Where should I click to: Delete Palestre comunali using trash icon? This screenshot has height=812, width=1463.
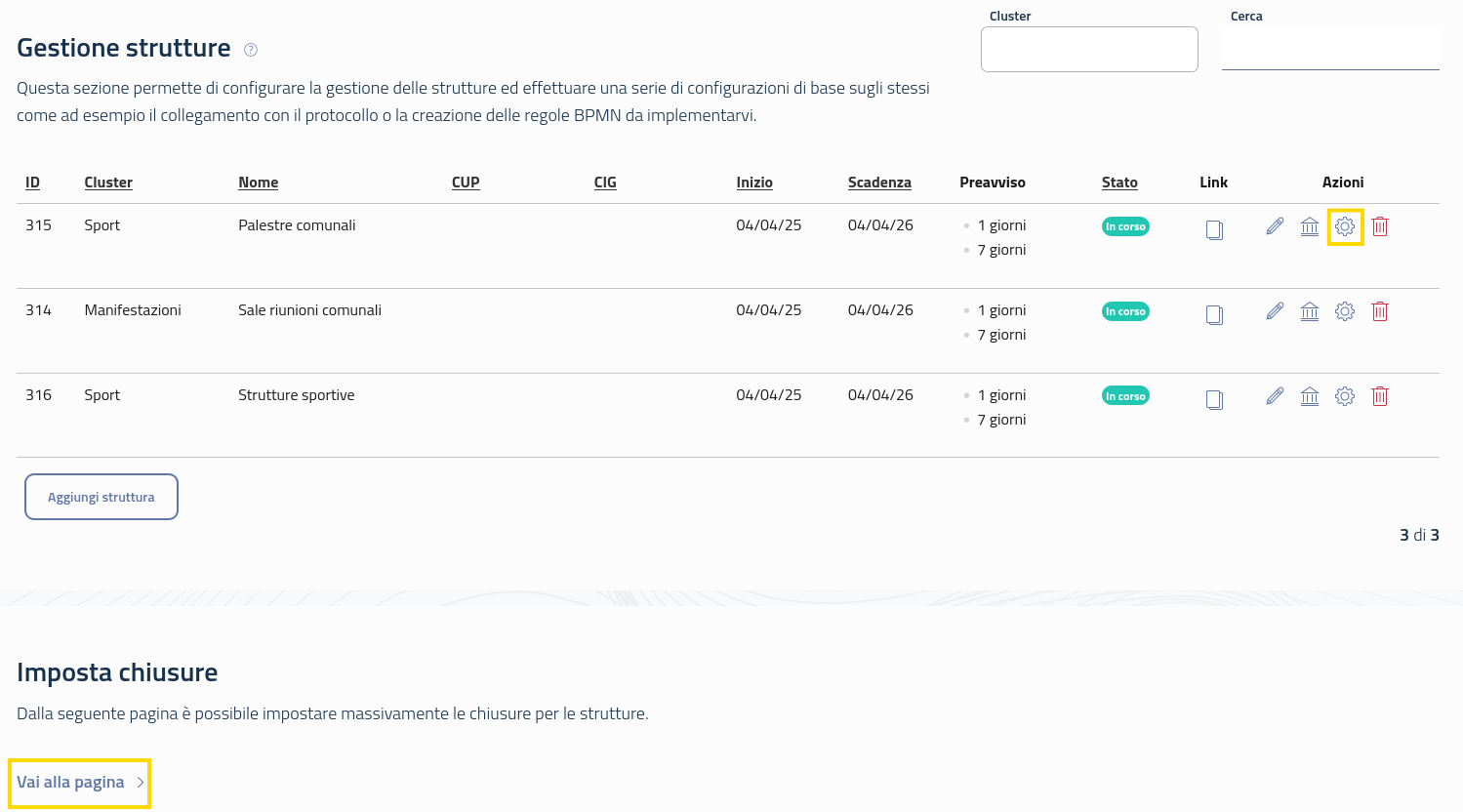pos(1380,226)
